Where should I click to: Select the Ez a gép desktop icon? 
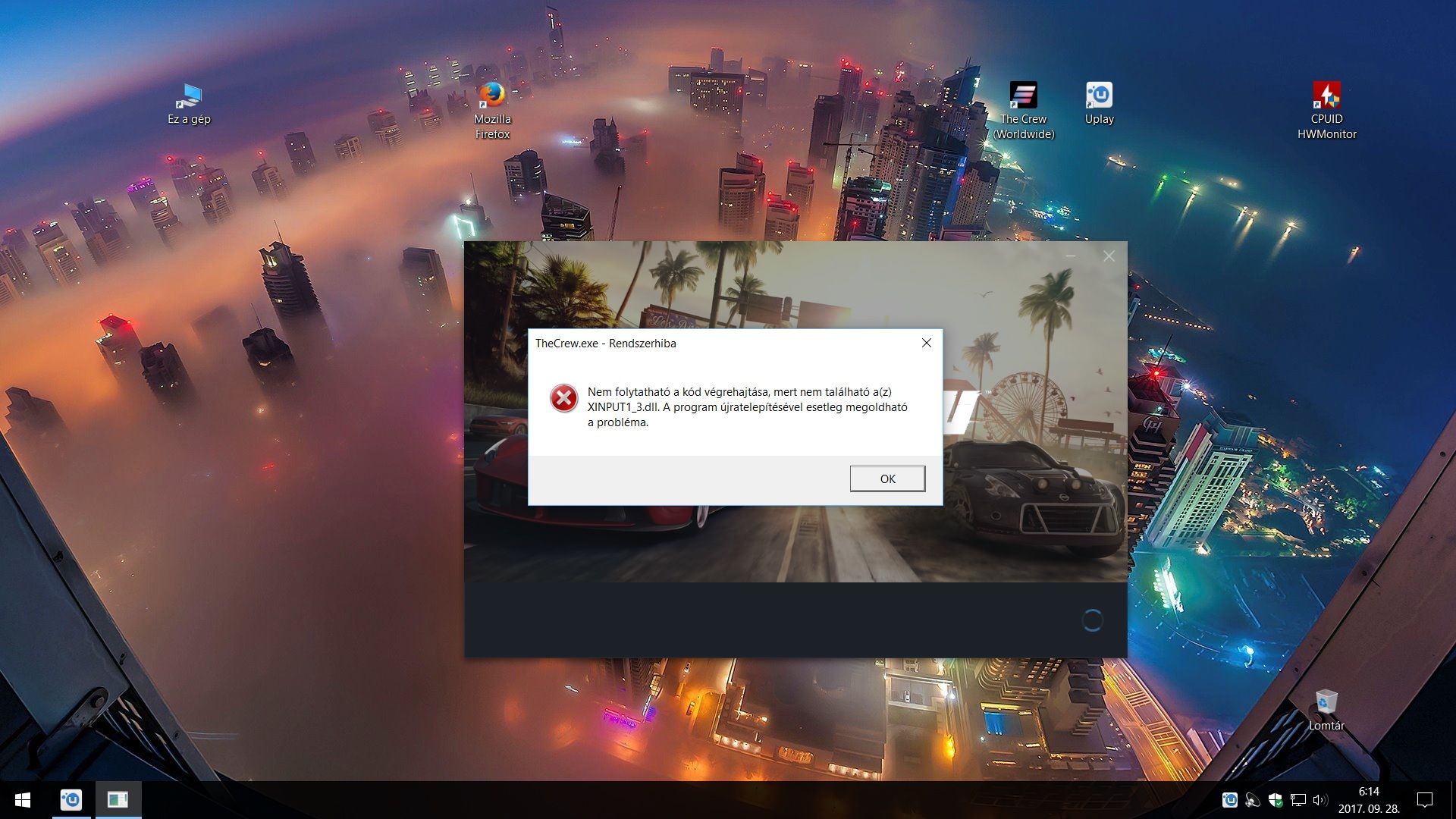click(189, 105)
